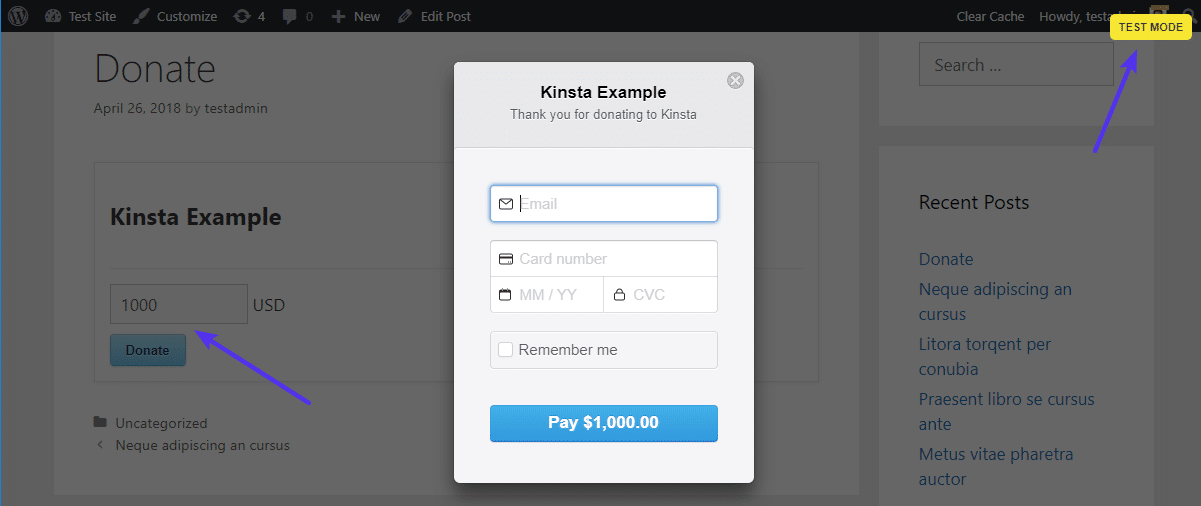Focus the Email field in payment form

tap(615, 204)
